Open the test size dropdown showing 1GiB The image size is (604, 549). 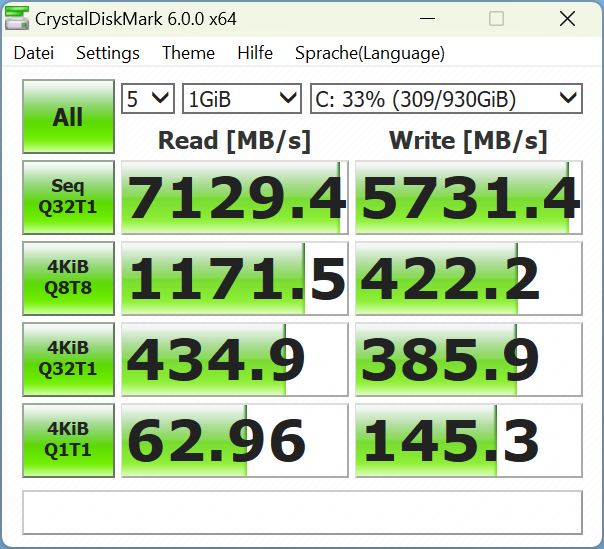pos(242,99)
